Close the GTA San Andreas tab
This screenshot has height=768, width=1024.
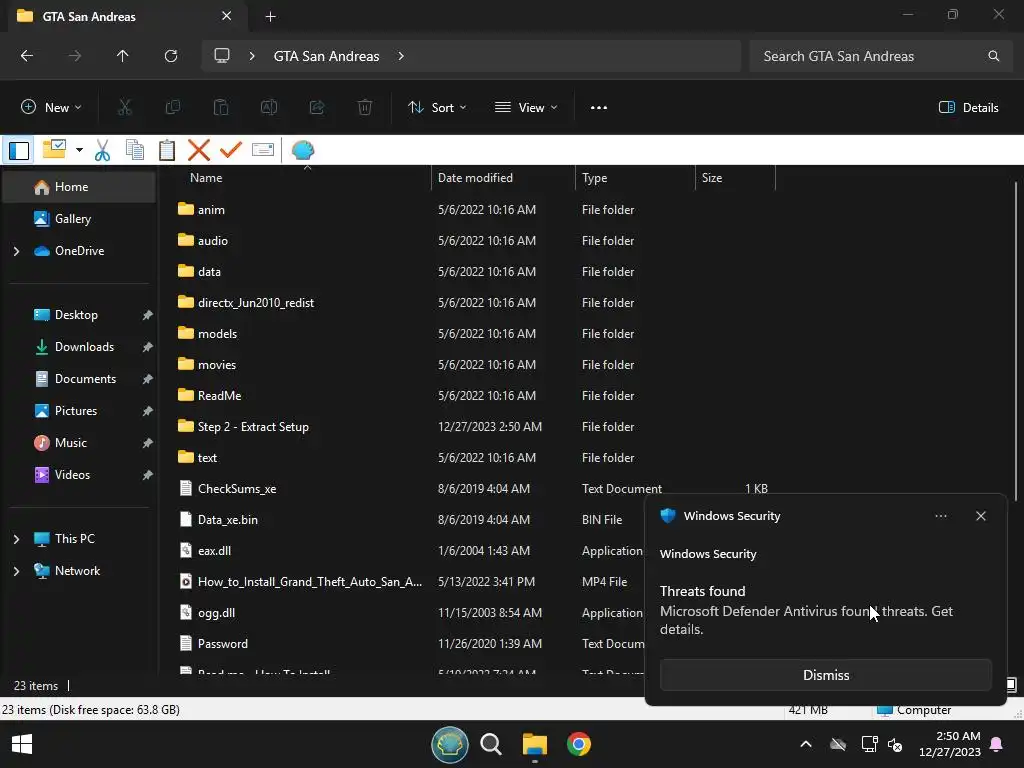[227, 16]
